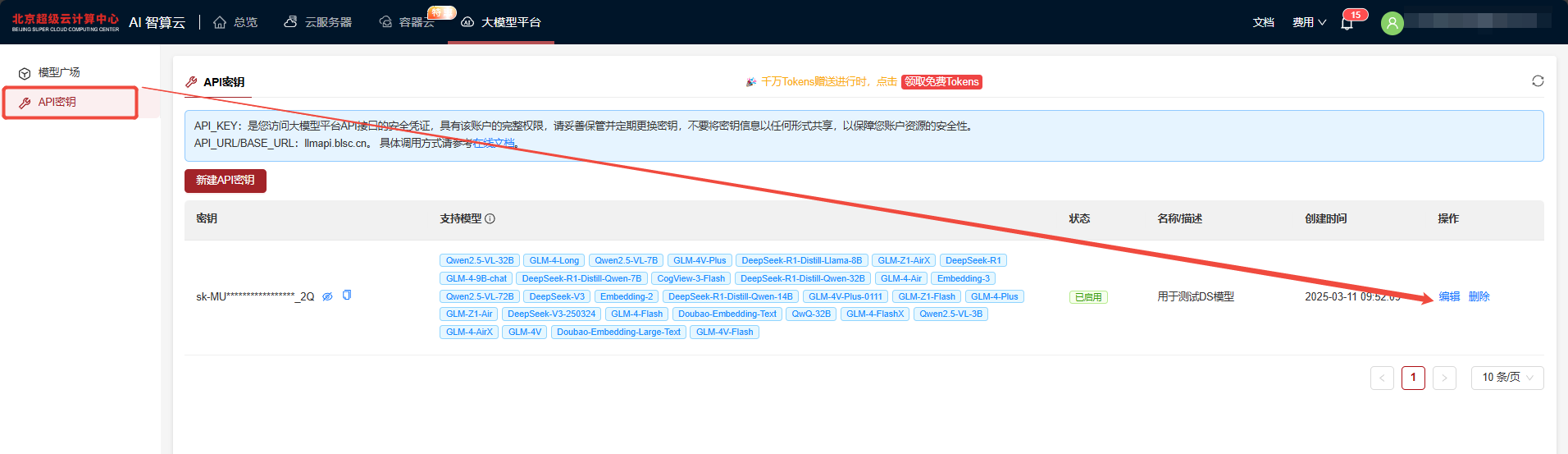Open the 文档 link in header
Screen dimensions: 1568x454
pos(1264,22)
